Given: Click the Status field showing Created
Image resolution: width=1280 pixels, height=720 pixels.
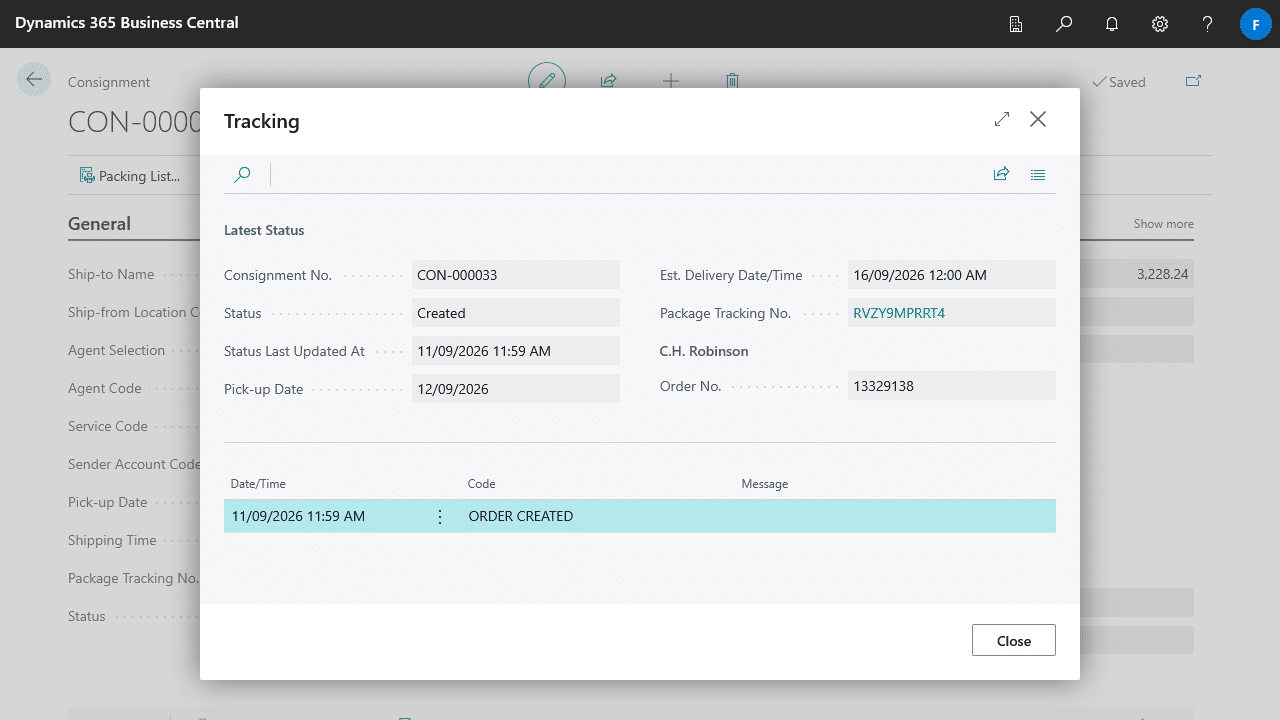Looking at the screenshot, I should point(516,313).
